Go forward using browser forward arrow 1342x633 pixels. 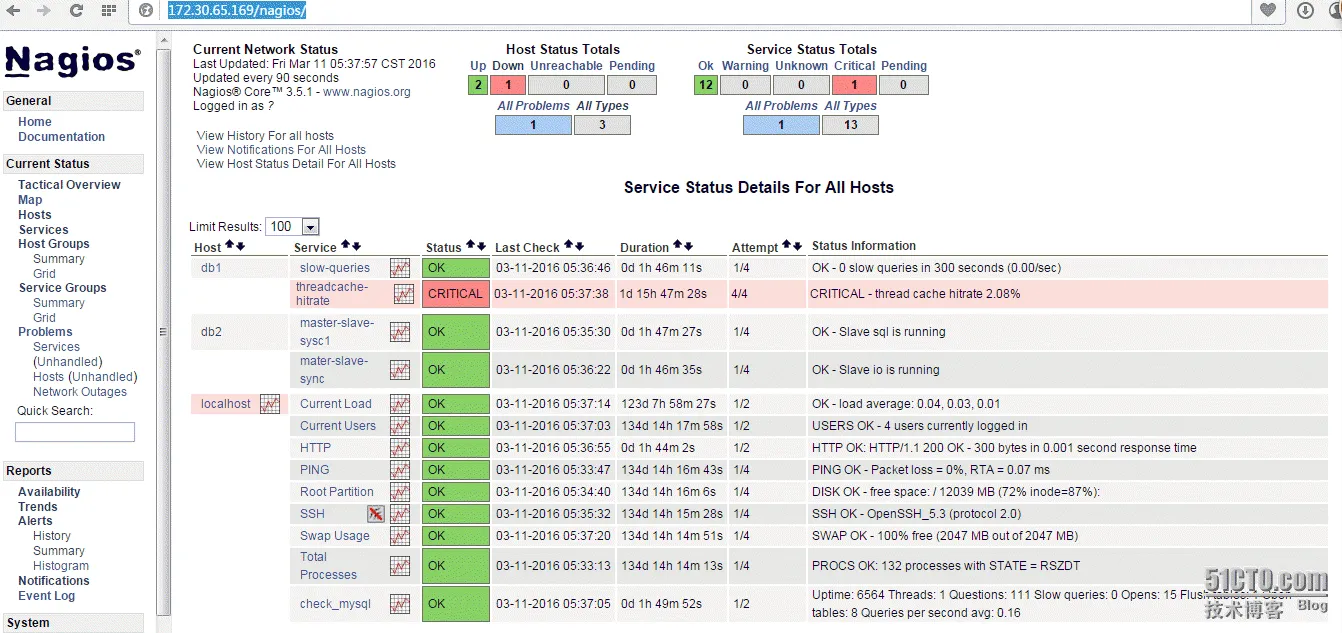(x=43, y=11)
